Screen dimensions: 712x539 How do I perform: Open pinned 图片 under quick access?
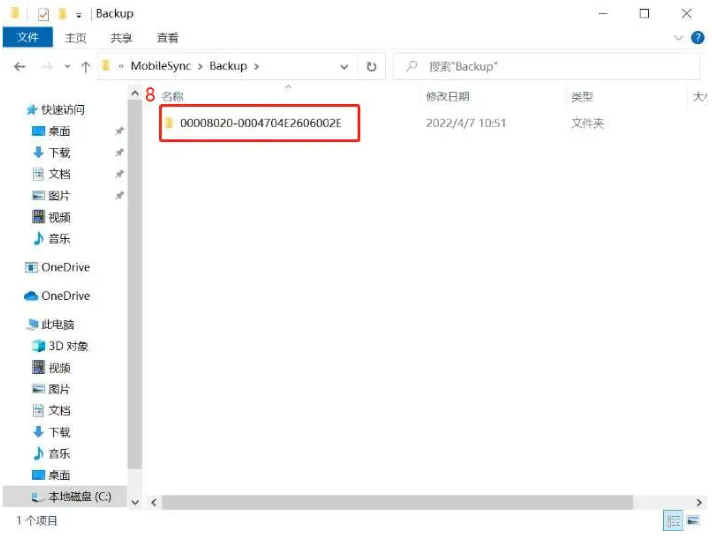point(51,196)
